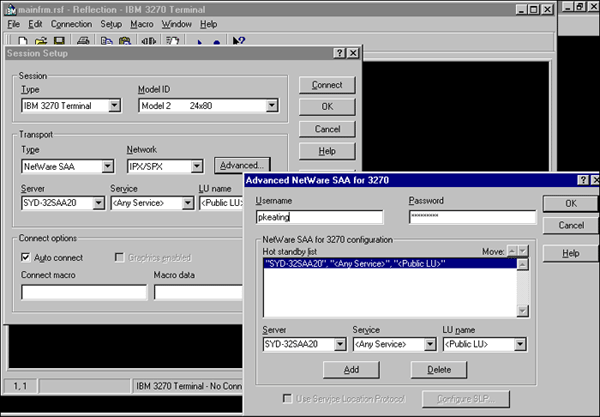Open the Model ID dropdown
The image size is (600, 417).
[272, 105]
